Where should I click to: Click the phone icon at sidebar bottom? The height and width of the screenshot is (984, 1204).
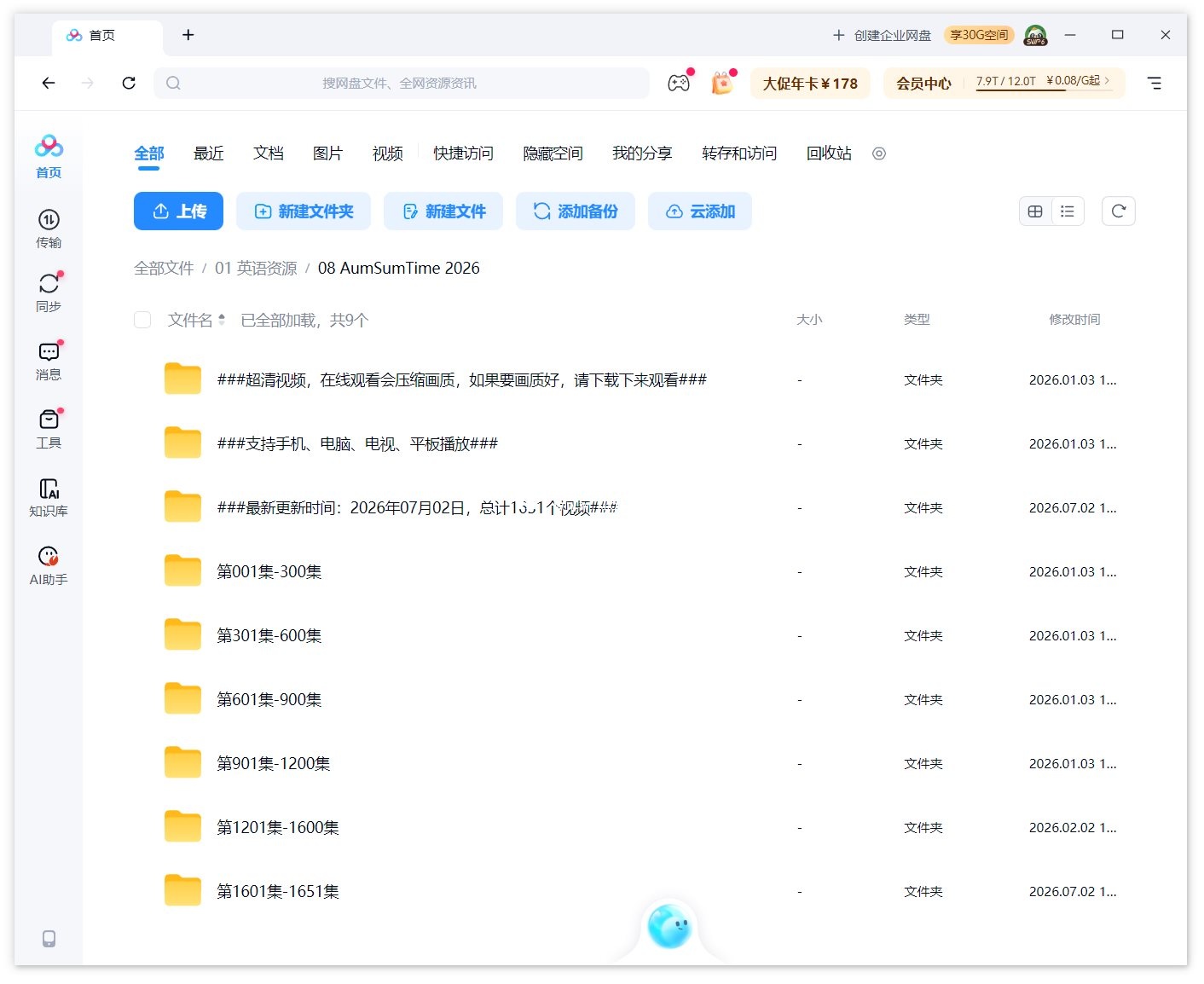49,939
